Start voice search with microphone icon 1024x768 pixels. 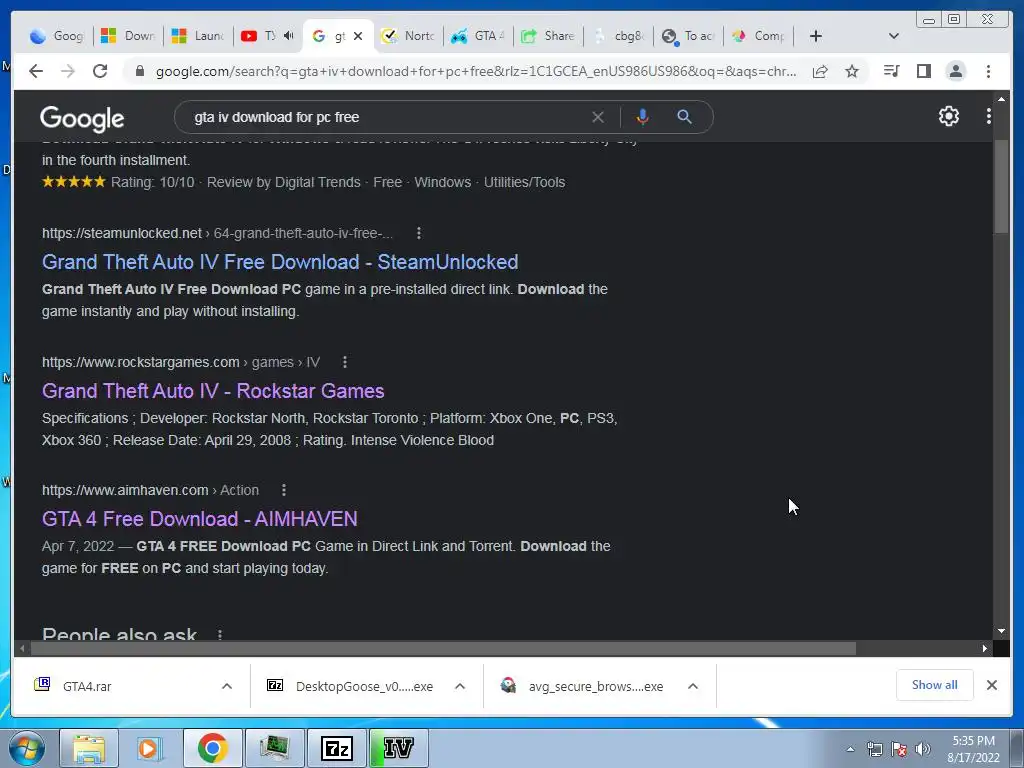click(x=643, y=117)
